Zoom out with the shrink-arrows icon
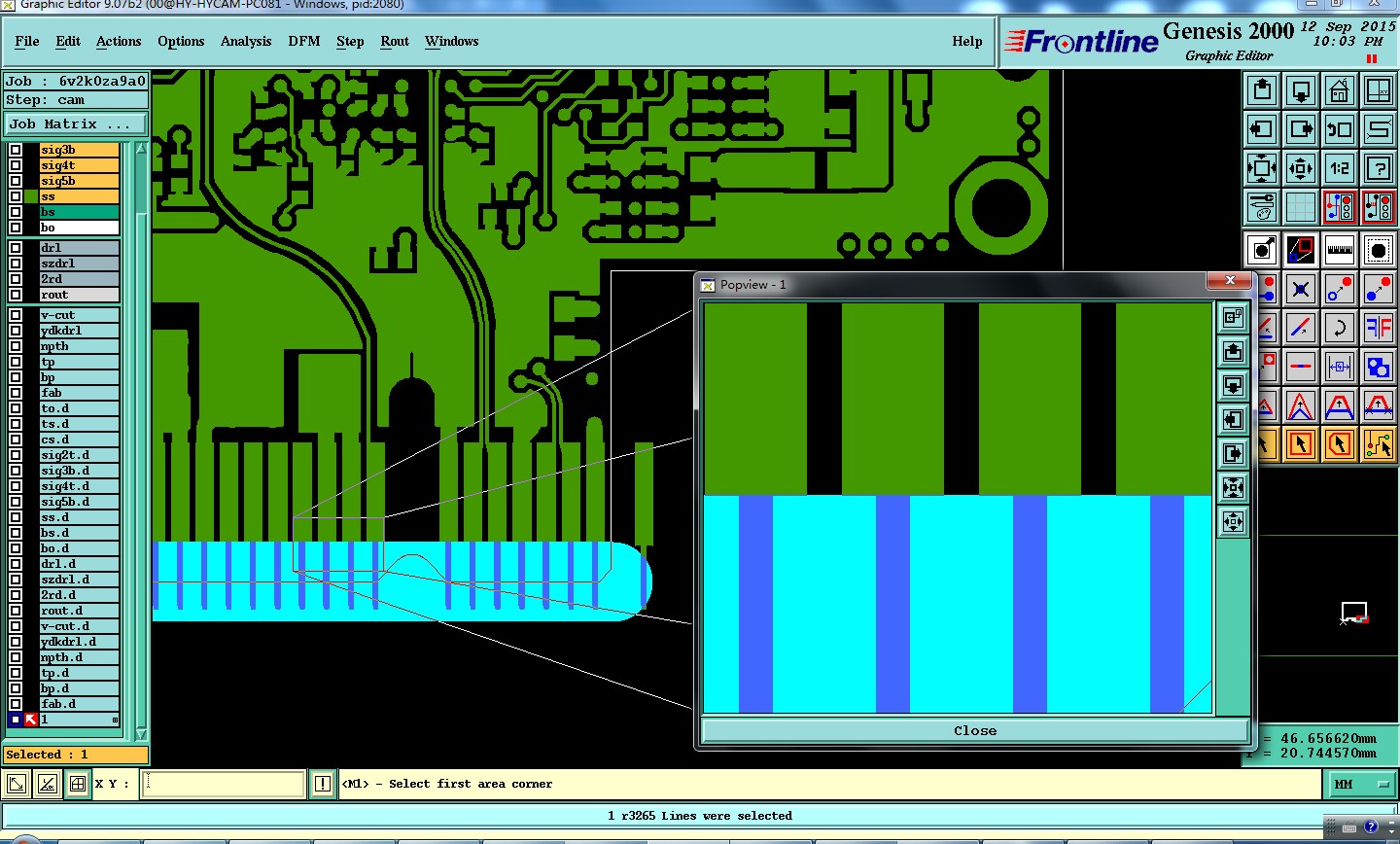1400x844 pixels. coord(1301,168)
